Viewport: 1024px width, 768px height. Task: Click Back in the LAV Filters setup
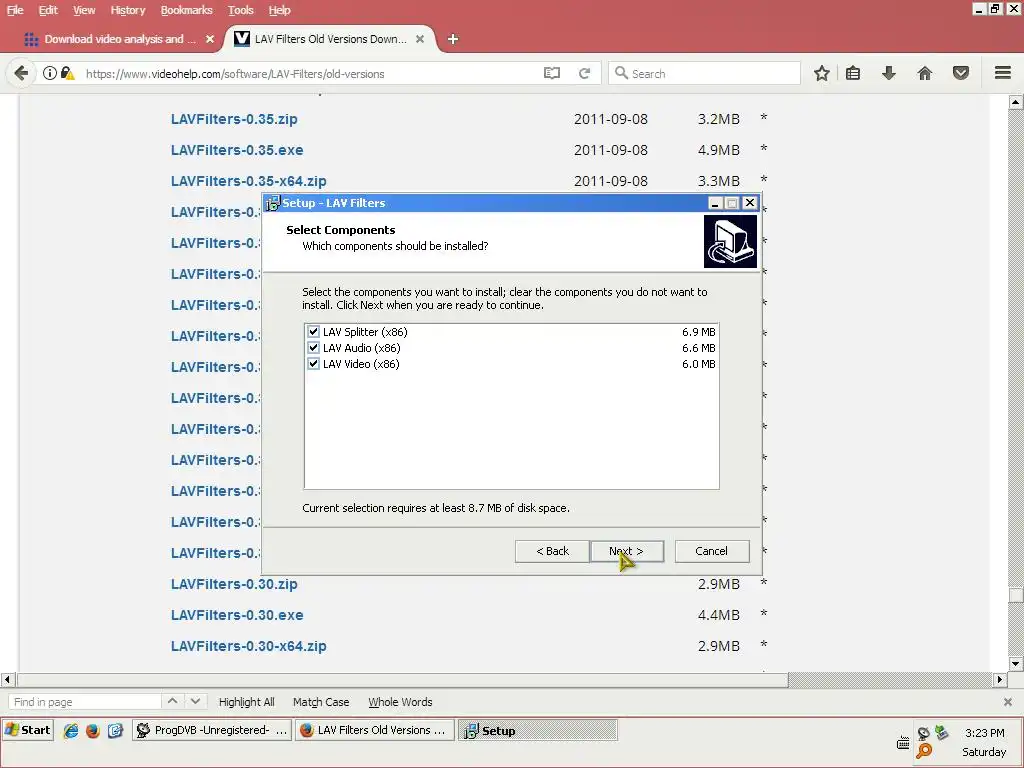(552, 551)
